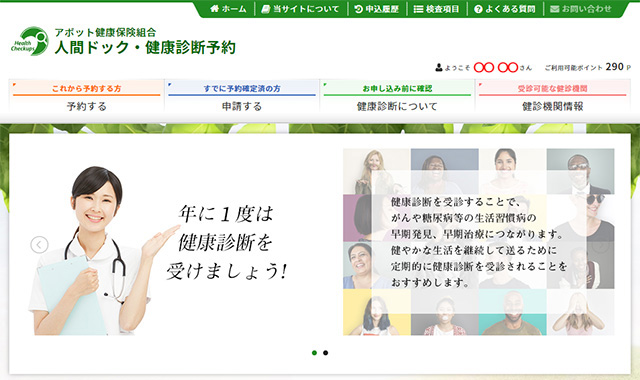640x380 pixels.
Task: Click the history clock icon for 申込履歴
Action: [359, 9]
